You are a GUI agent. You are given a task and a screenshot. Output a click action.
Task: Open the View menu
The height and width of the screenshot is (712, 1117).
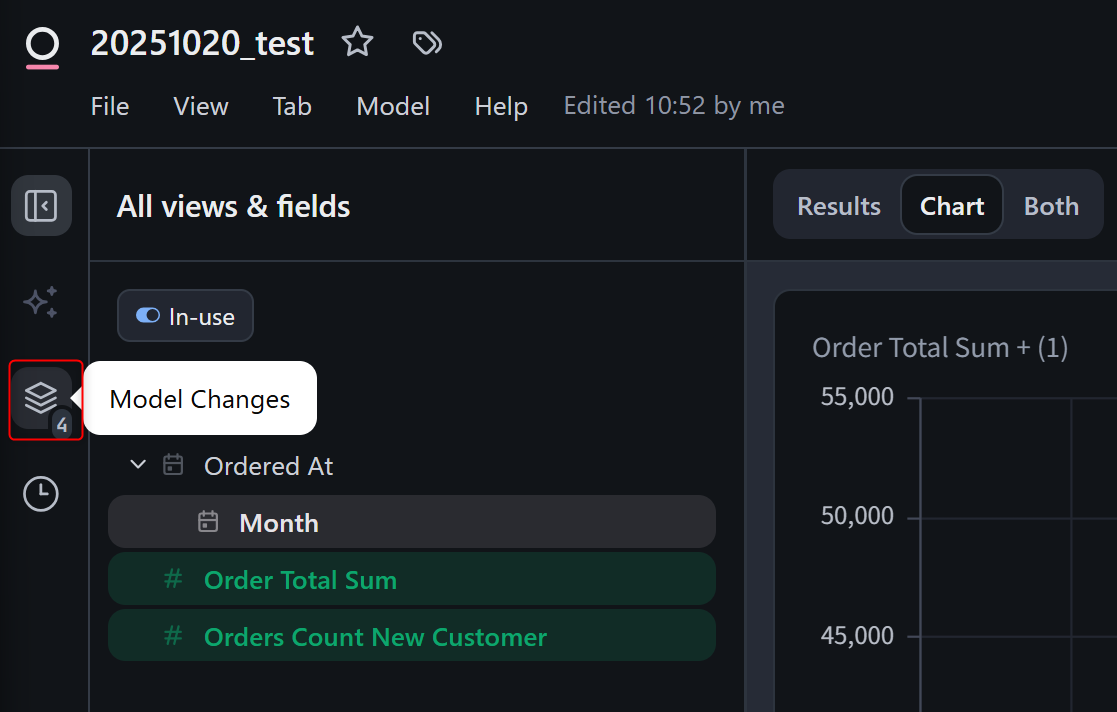201,106
